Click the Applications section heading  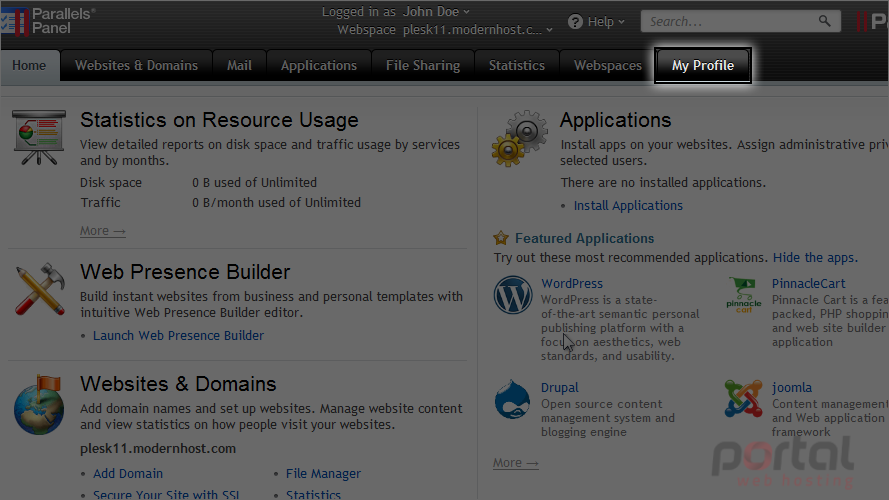click(616, 120)
